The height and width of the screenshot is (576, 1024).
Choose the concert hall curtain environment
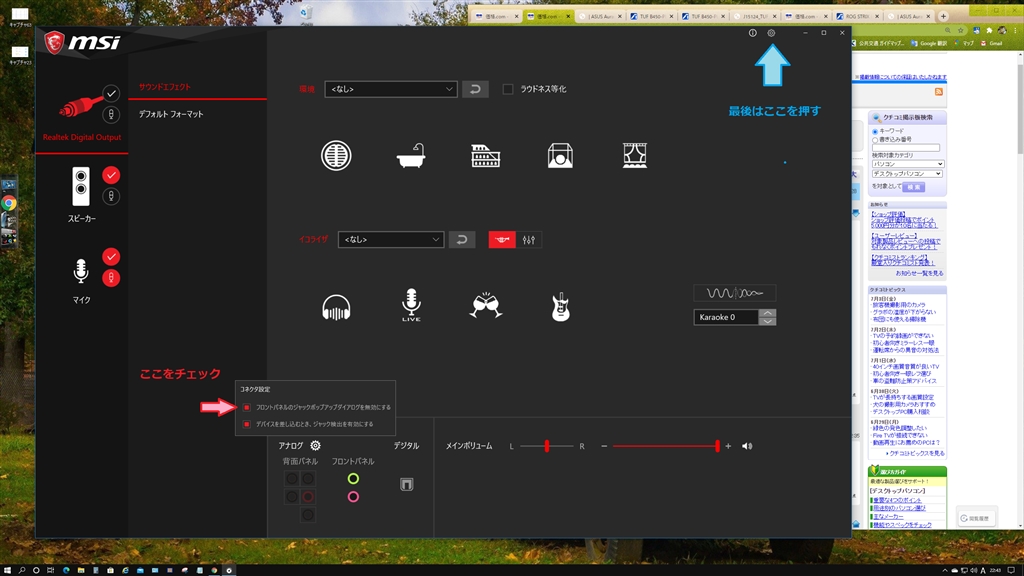[x=635, y=155]
